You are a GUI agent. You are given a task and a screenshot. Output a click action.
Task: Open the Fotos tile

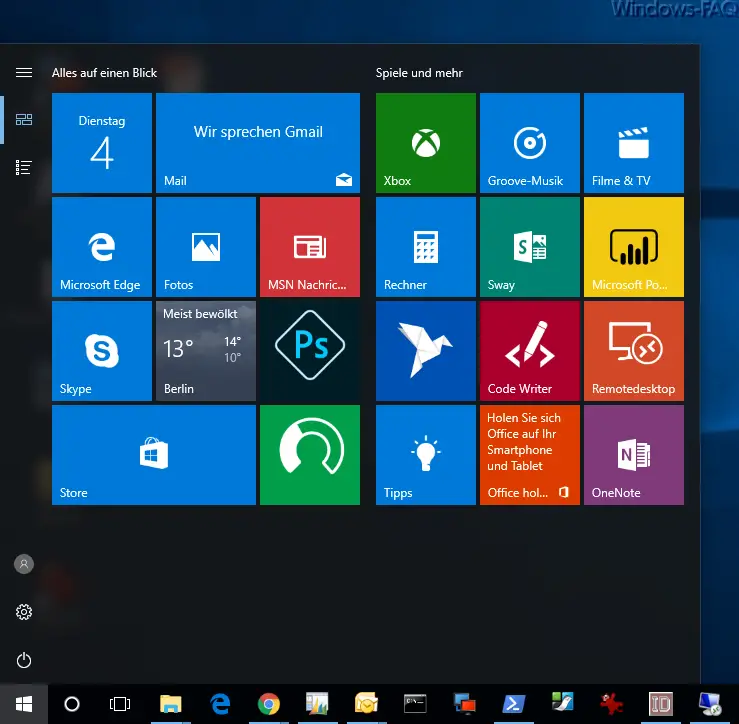click(206, 247)
